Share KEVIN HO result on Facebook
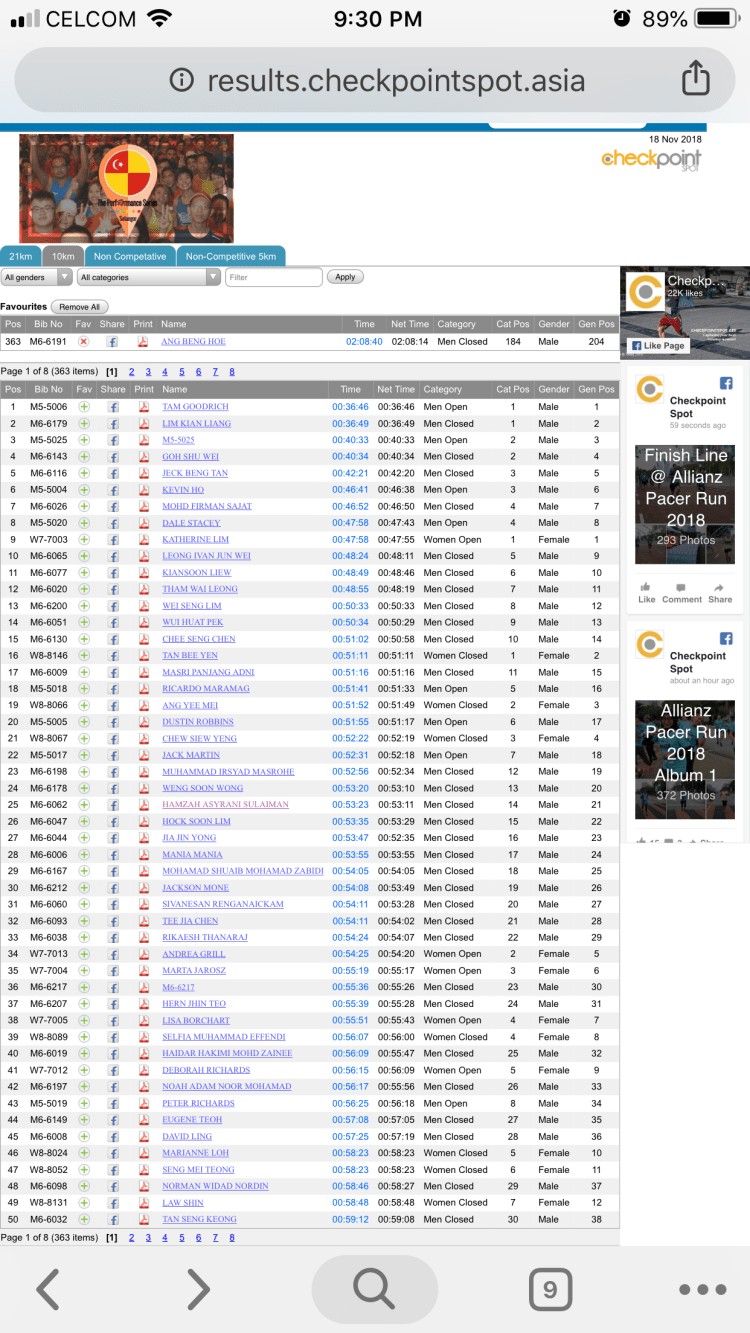This screenshot has height=1333, width=750. point(113,490)
